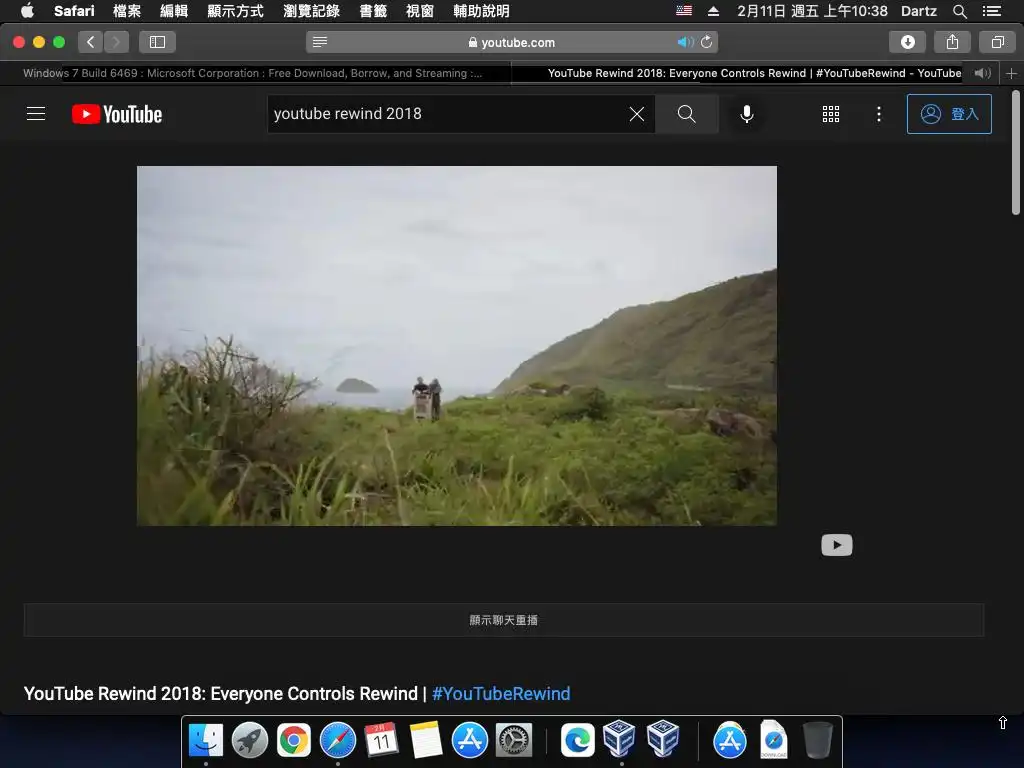Viewport: 1024px width, 768px height.
Task: Open the Dartz user menu
Action: [x=919, y=10]
